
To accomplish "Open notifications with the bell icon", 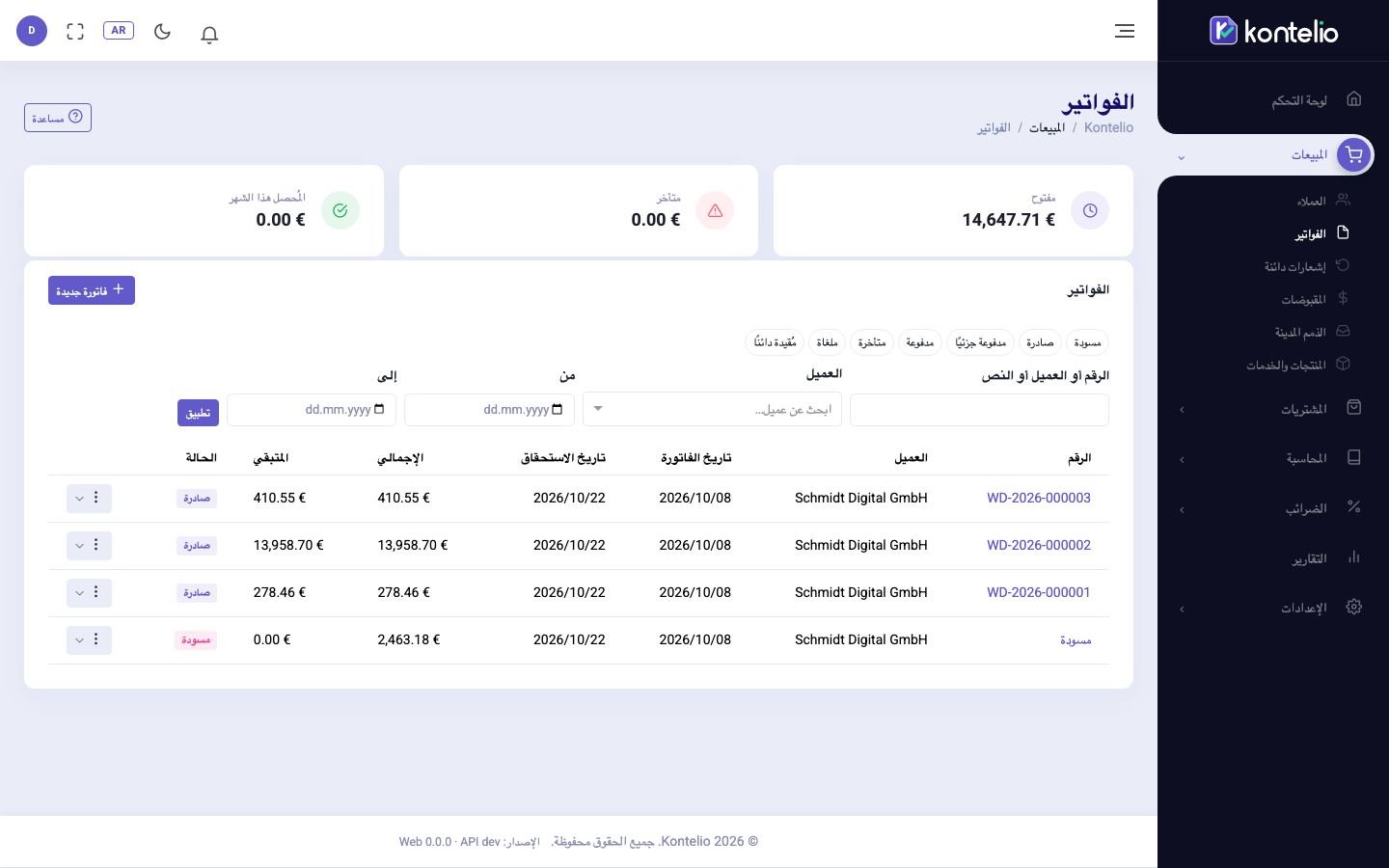I will [x=209, y=34].
